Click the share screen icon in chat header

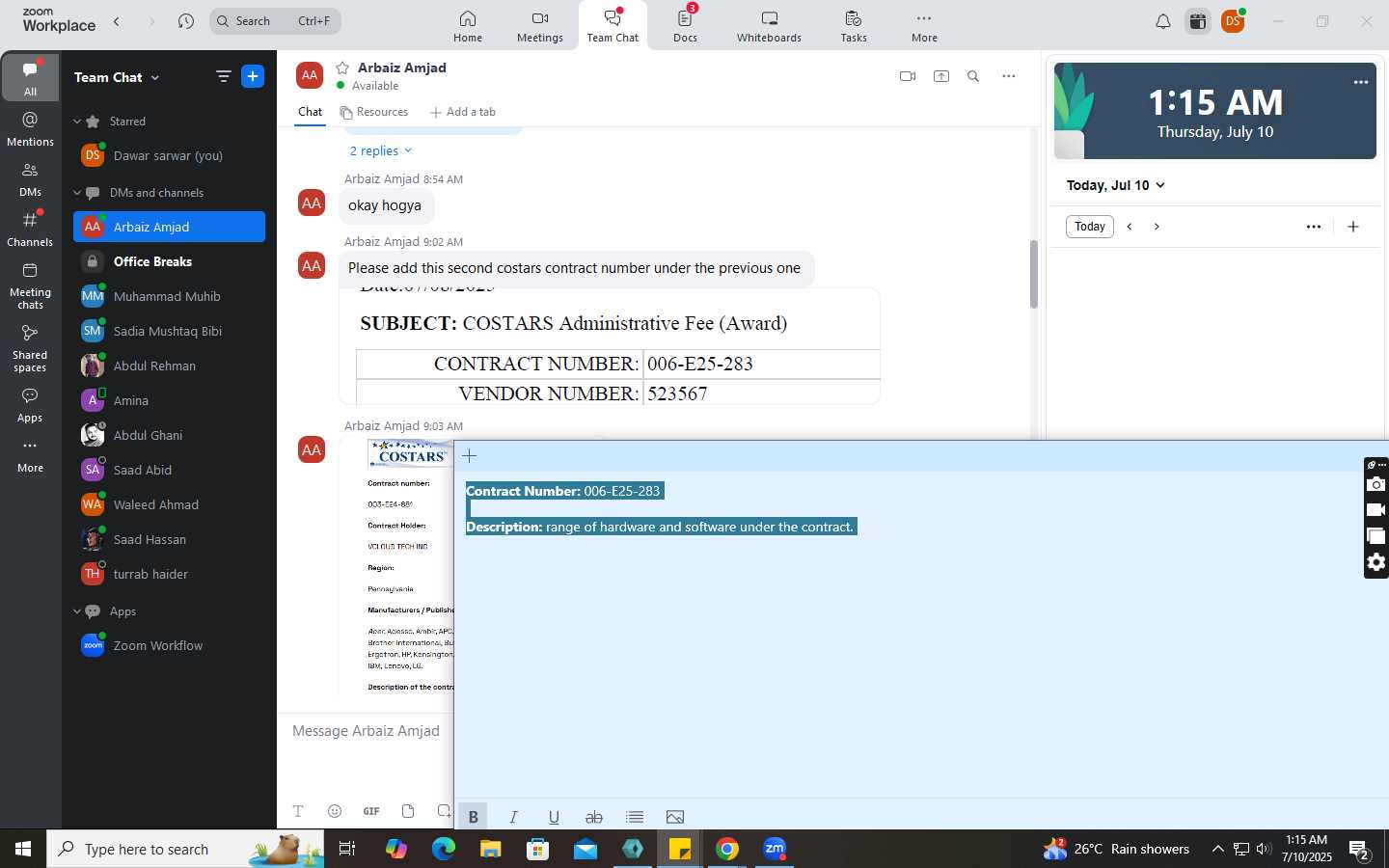pos(941,76)
